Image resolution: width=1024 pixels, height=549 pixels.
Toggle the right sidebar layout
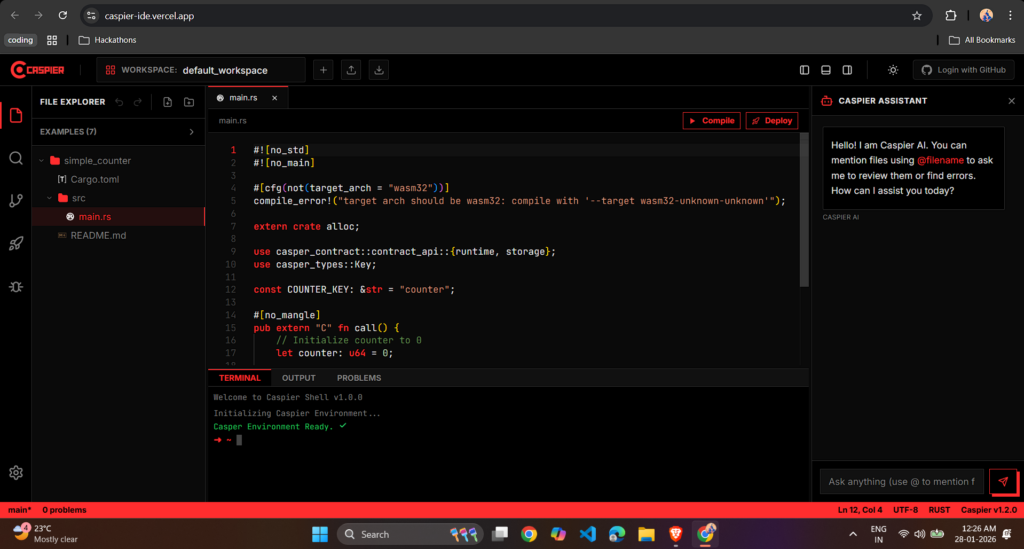[847, 70]
